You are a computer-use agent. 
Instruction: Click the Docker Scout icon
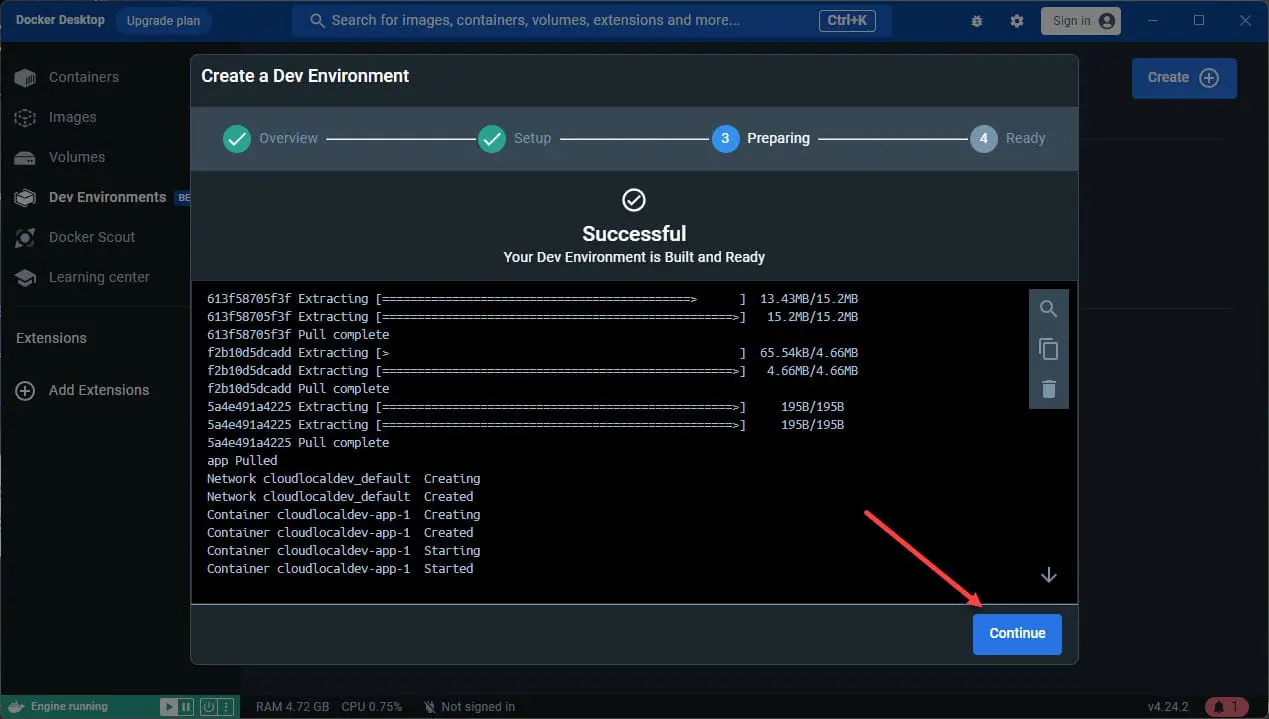(x=25, y=237)
